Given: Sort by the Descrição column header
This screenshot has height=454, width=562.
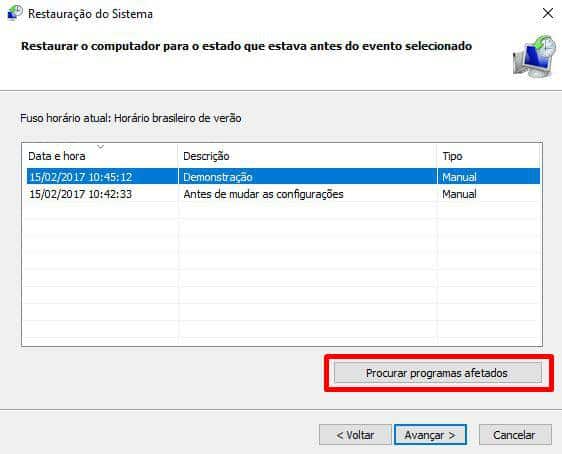Looking at the screenshot, I should (307, 156).
